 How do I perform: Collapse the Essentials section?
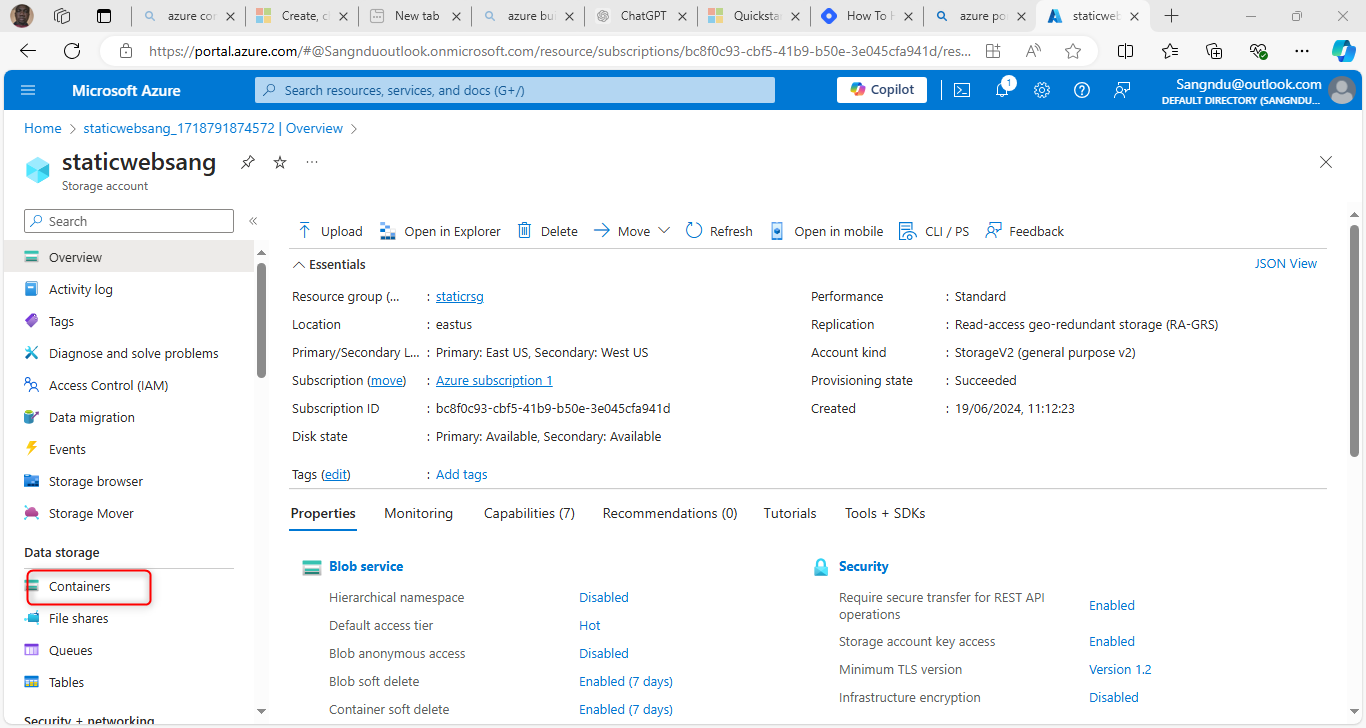(x=329, y=265)
